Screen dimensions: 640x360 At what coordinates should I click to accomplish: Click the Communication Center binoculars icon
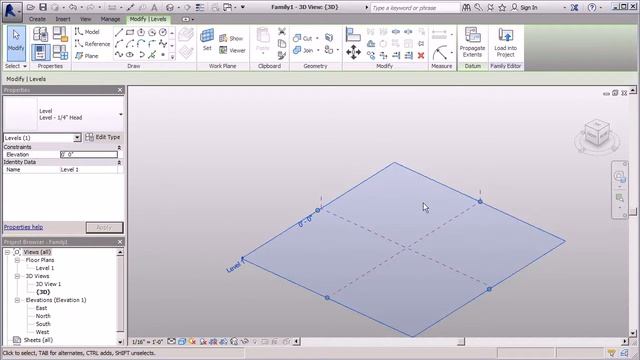[466, 7]
